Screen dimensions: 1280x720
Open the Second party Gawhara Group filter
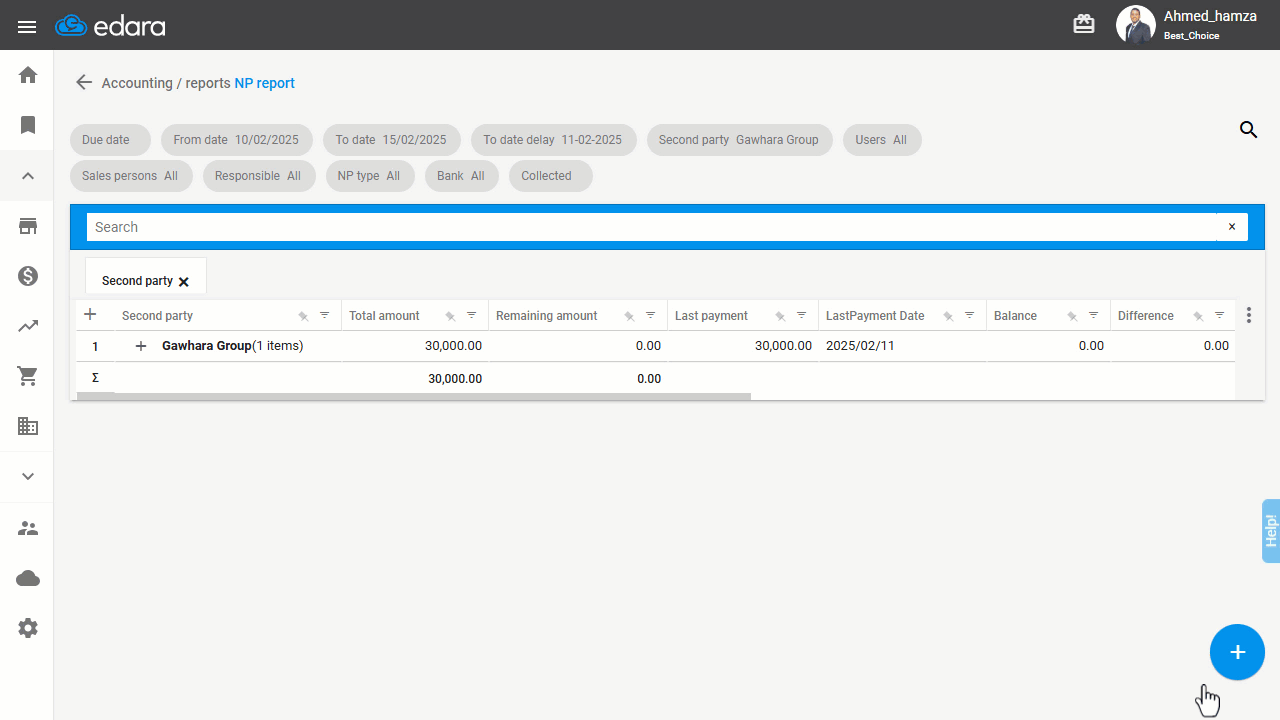(739, 140)
